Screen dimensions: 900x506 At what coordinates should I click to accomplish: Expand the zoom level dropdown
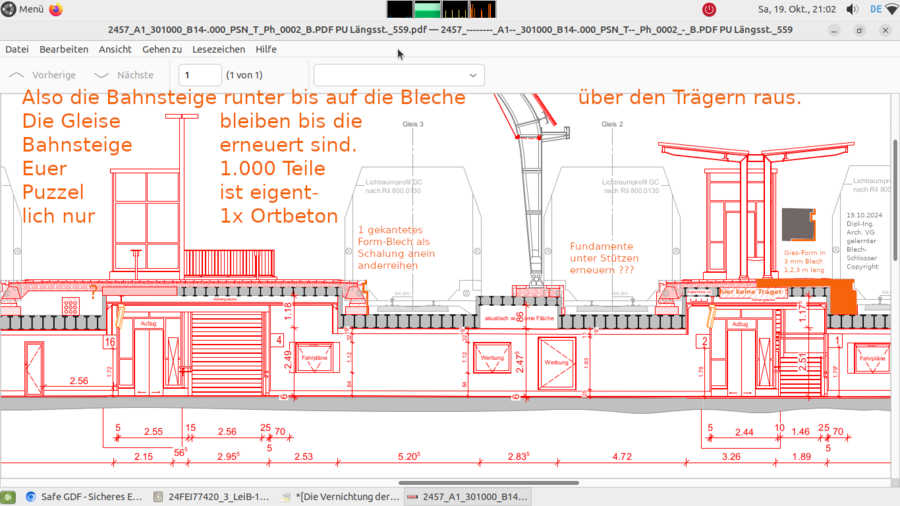399,75
